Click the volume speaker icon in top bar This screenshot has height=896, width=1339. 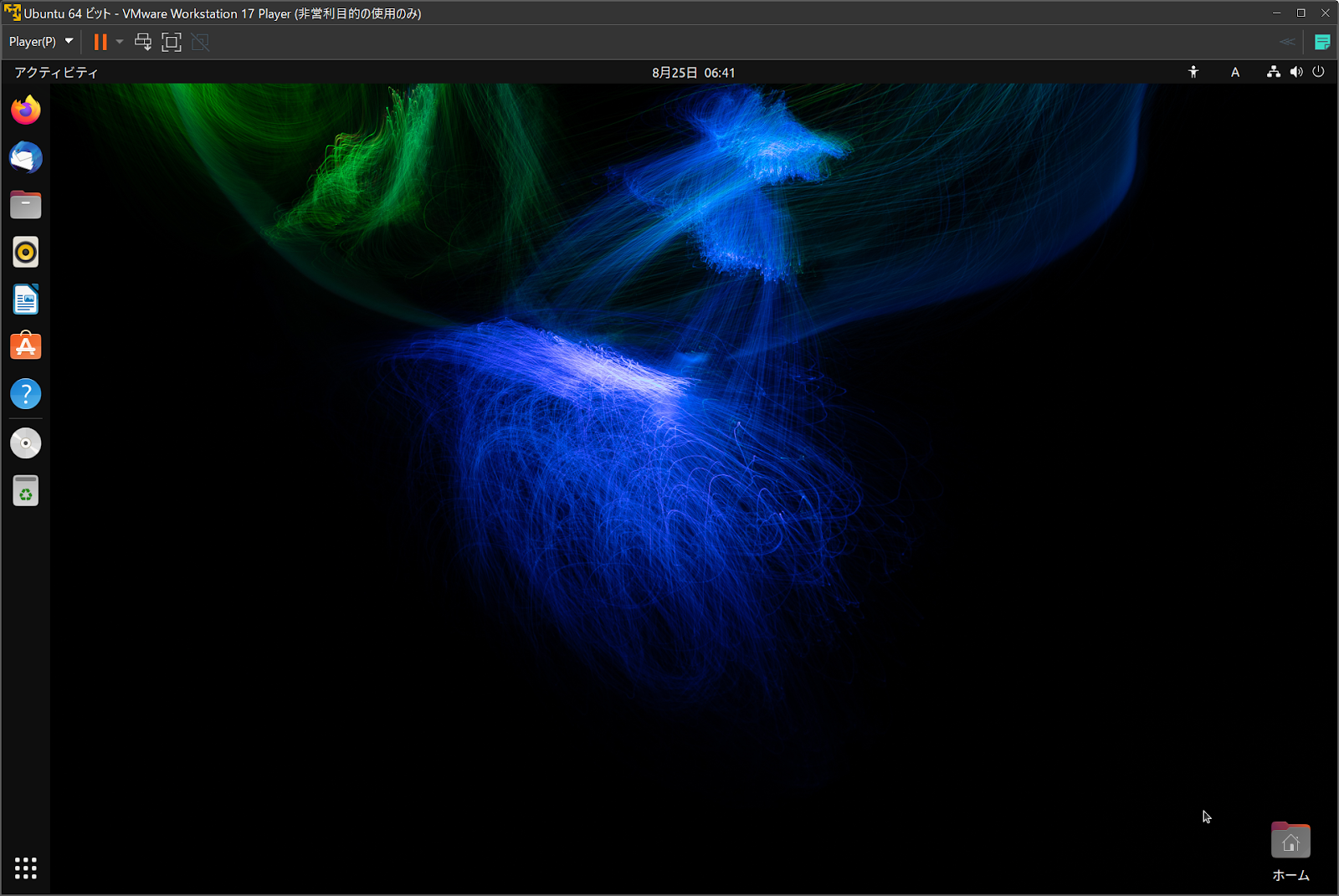1296,72
